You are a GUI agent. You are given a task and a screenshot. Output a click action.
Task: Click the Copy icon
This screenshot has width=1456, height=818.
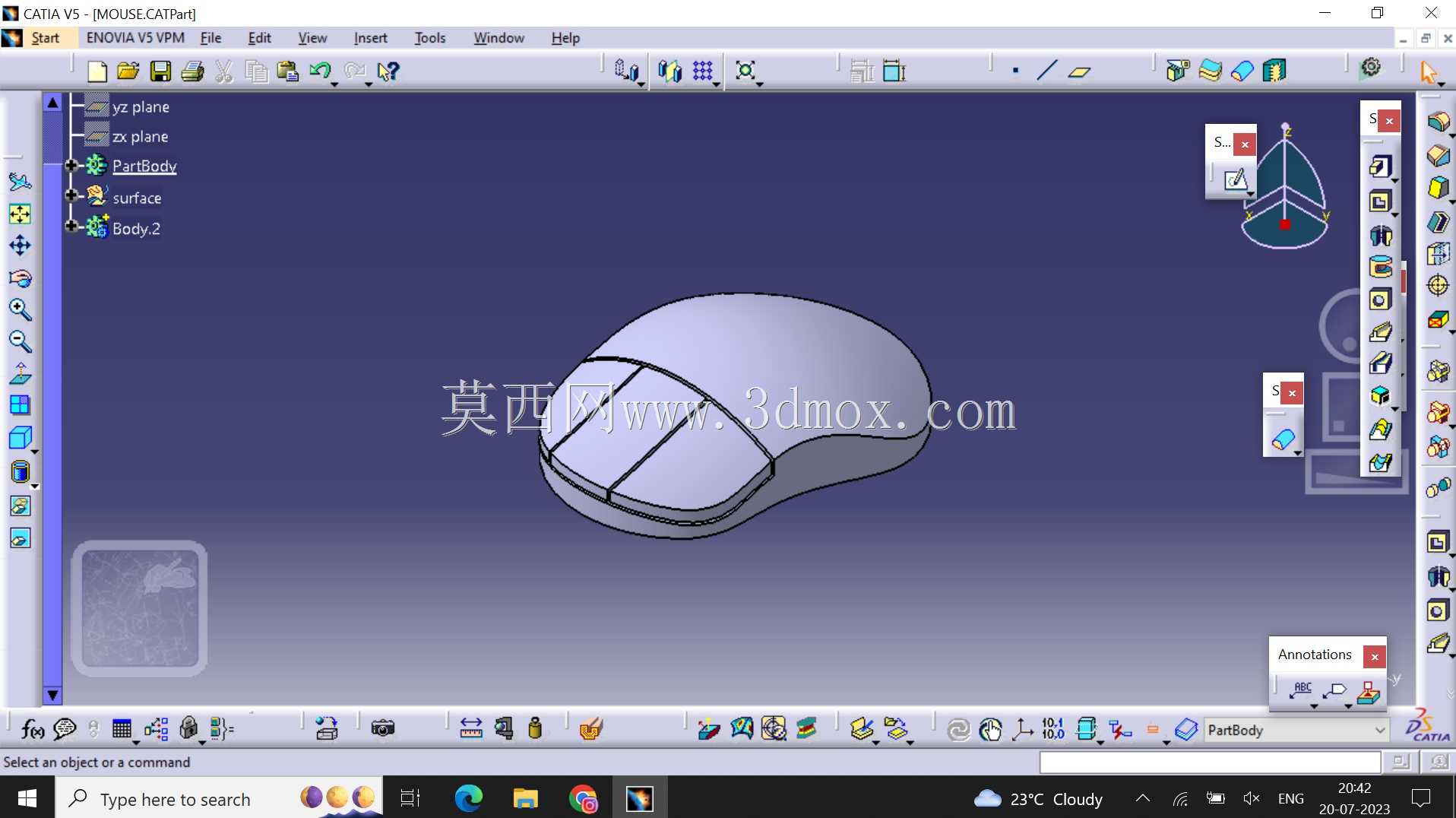pos(256,71)
